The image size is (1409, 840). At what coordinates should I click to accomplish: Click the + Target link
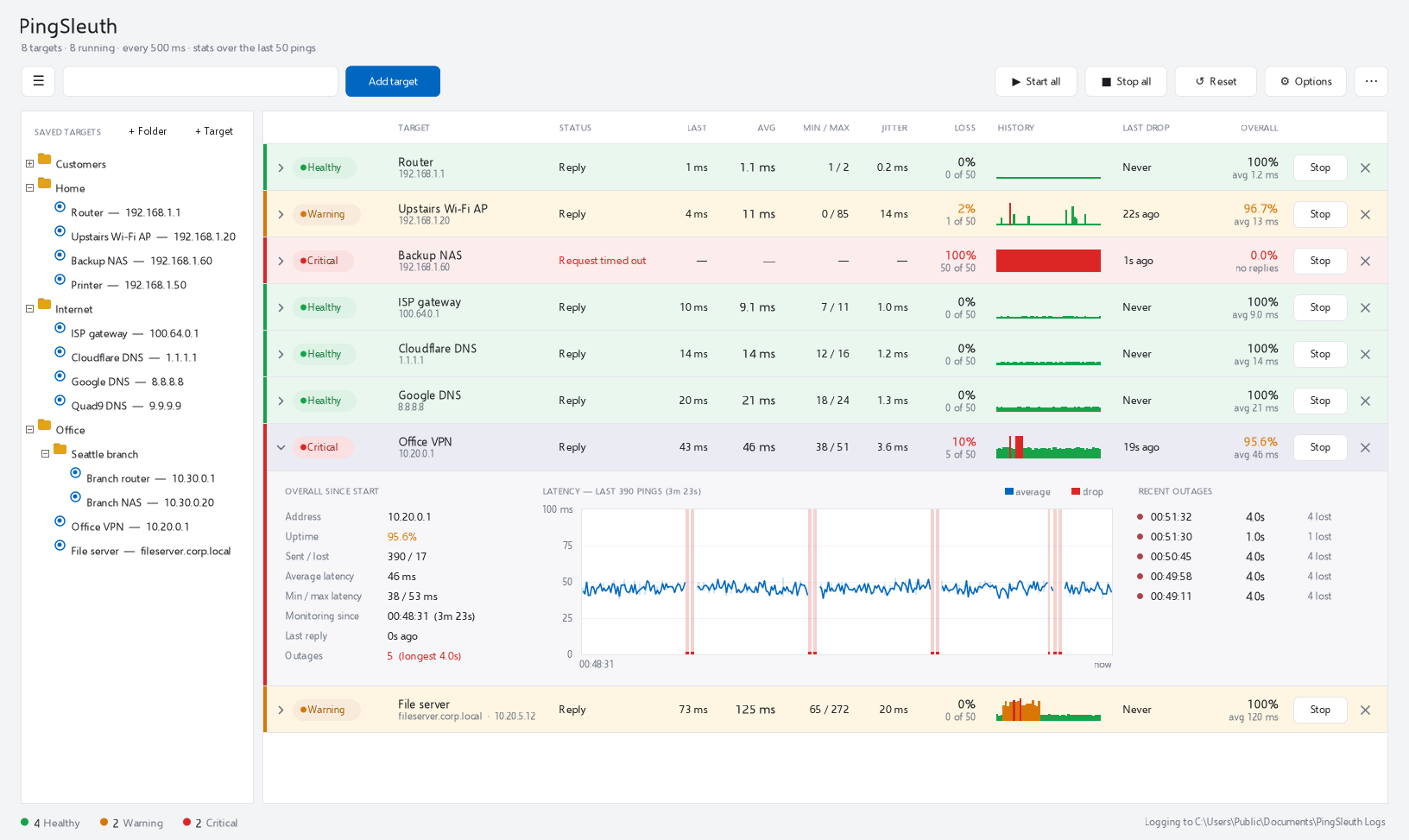(214, 131)
